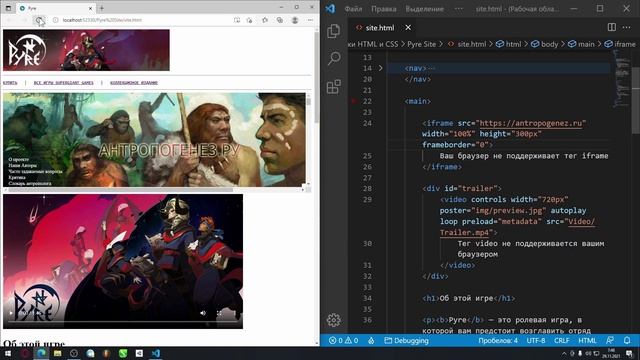Mute the trailer video sound
Viewport: 640px width, 360px height.
click(203, 313)
